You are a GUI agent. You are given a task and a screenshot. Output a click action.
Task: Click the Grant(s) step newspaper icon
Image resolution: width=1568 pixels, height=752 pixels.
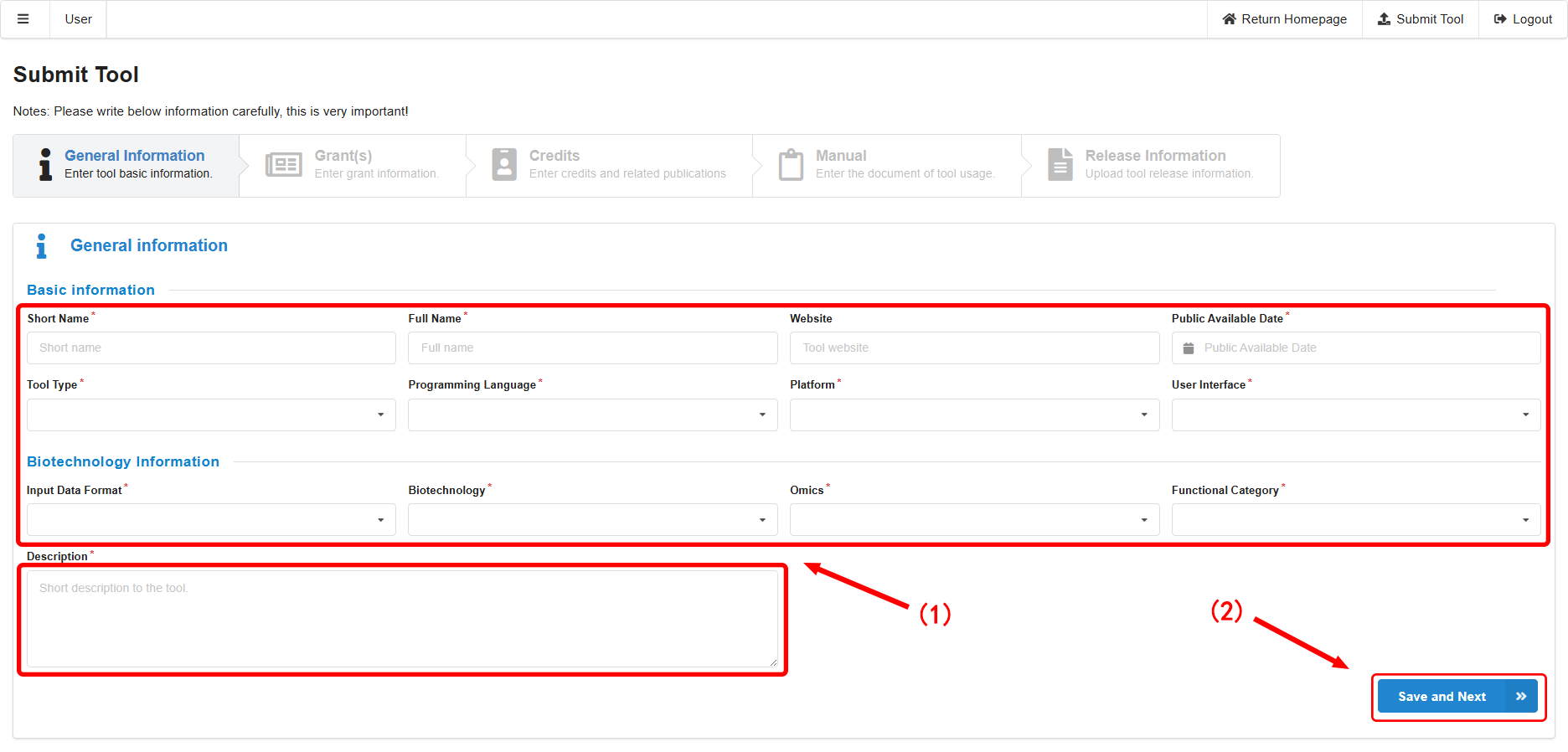[x=283, y=165]
